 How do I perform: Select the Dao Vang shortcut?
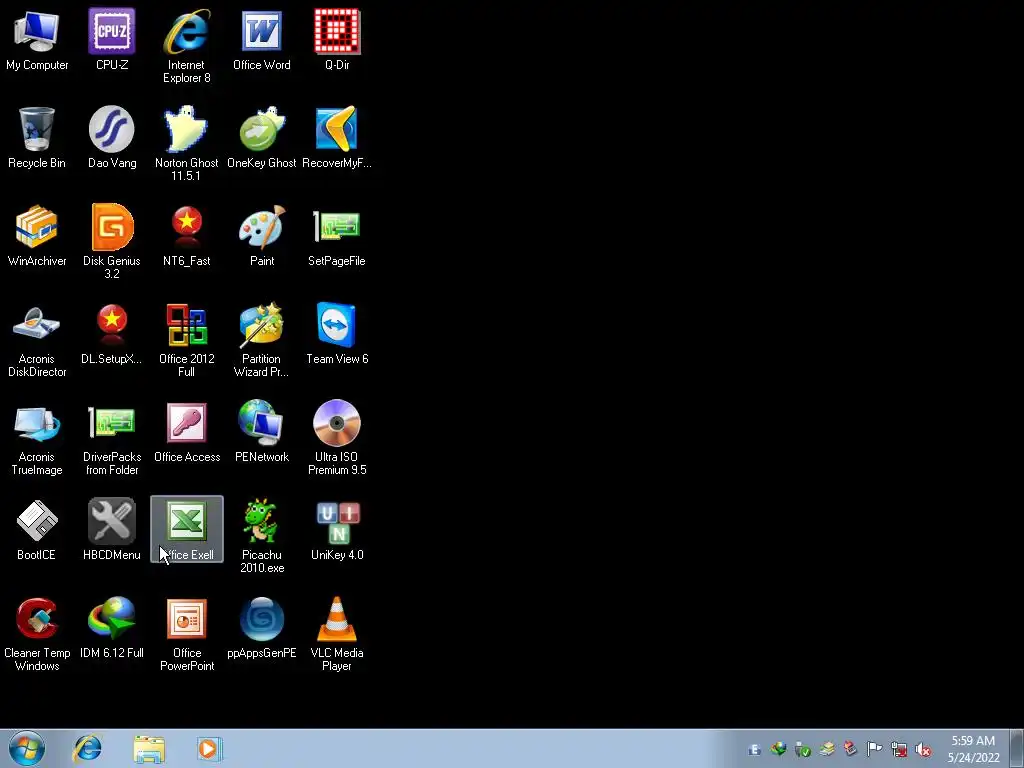coord(112,137)
